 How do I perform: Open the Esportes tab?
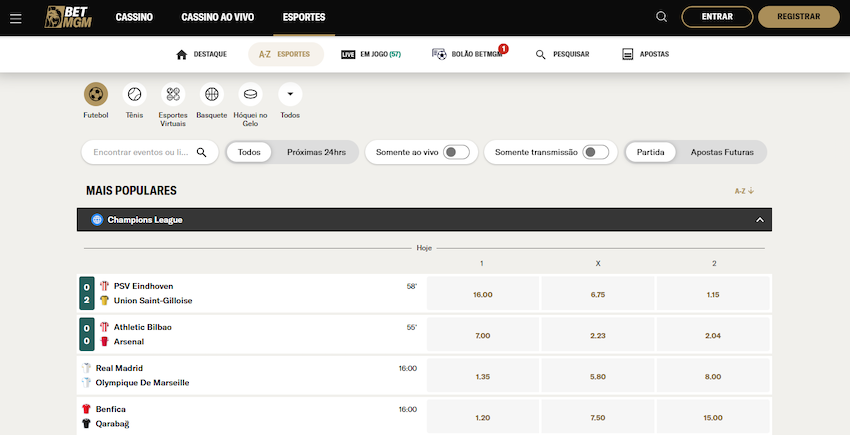tap(304, 17)
